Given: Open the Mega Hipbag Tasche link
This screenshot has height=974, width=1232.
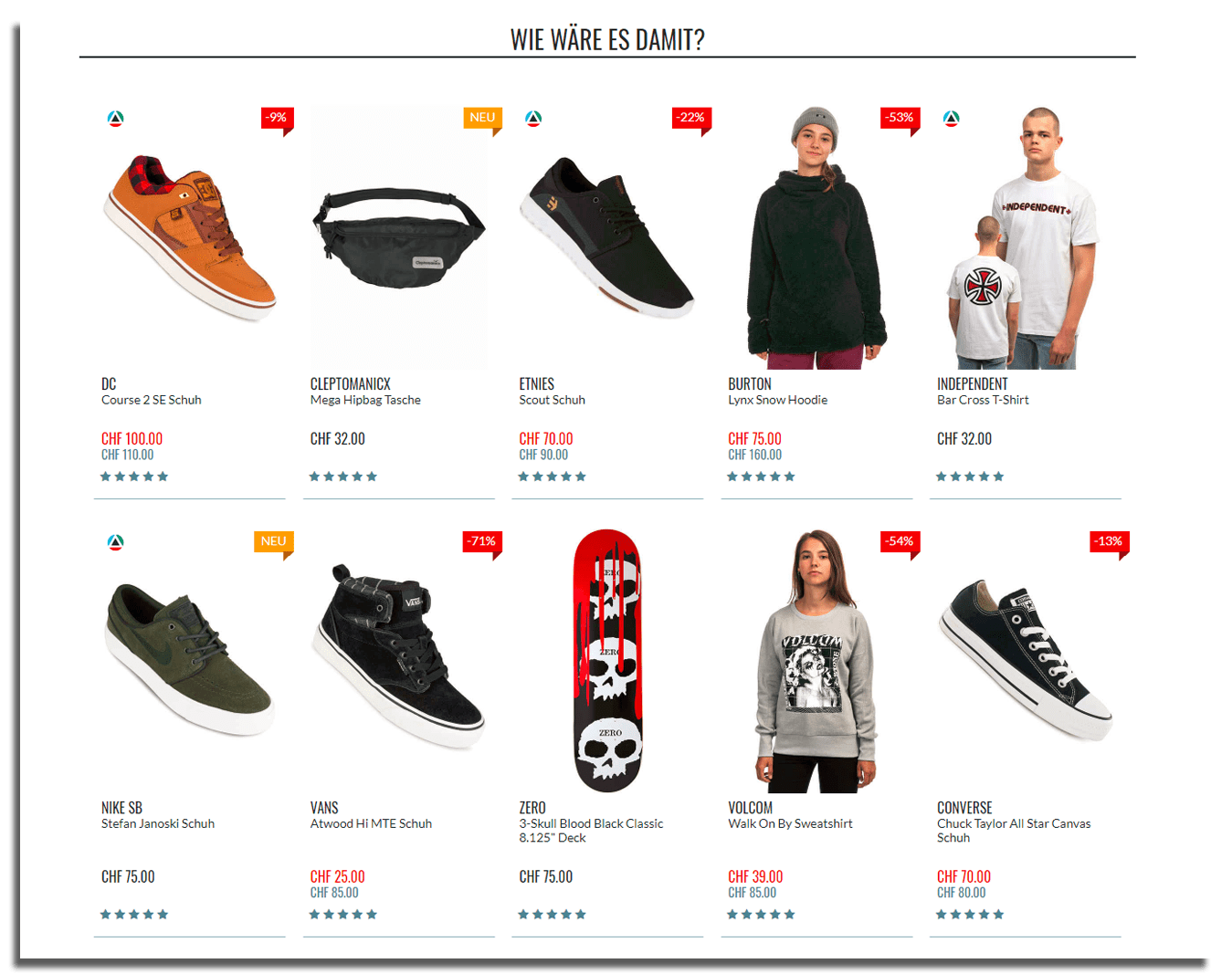Looking at the screenshot, I should (365, 400).
